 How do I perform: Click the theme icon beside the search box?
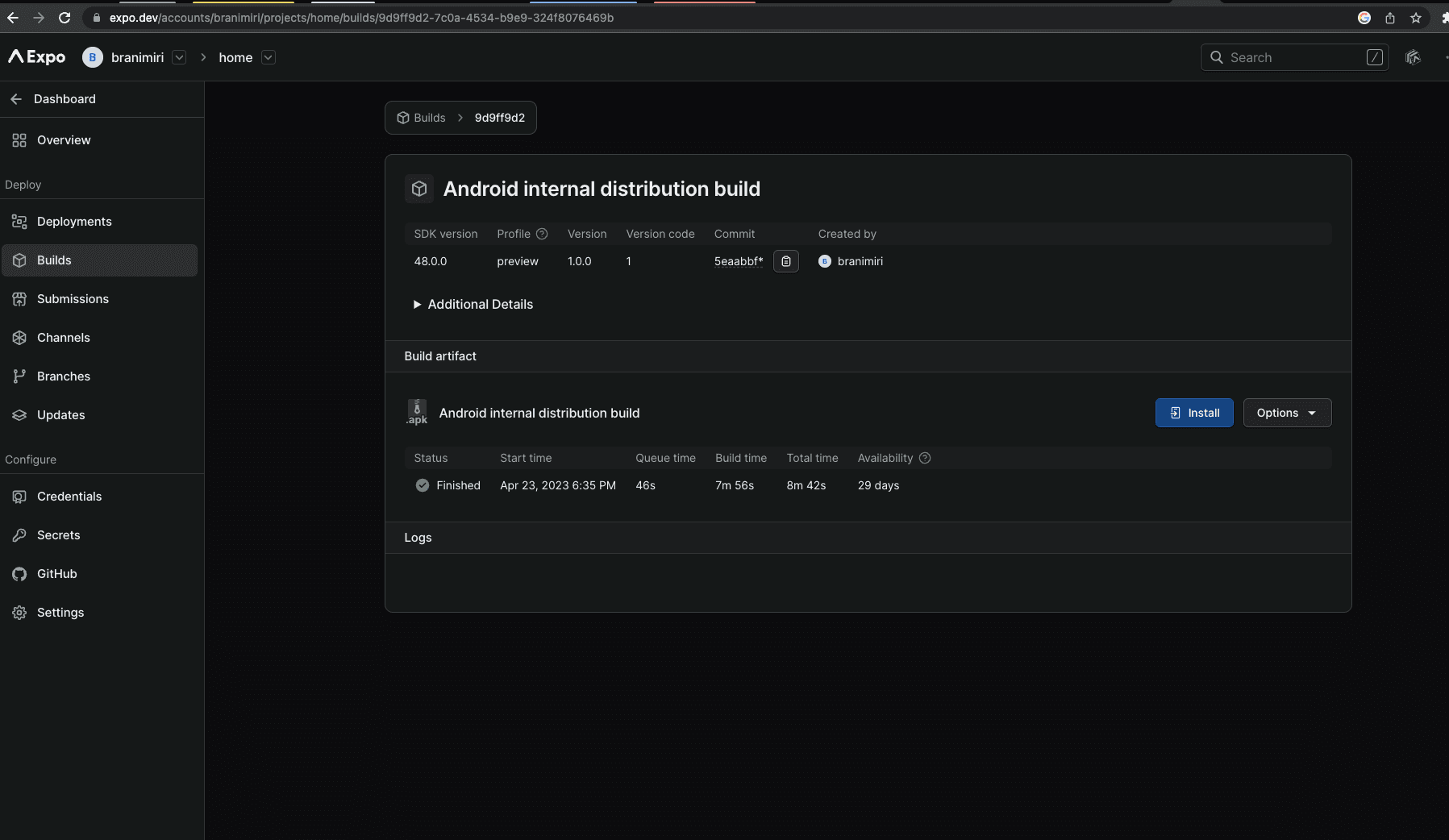point(1413,57)
